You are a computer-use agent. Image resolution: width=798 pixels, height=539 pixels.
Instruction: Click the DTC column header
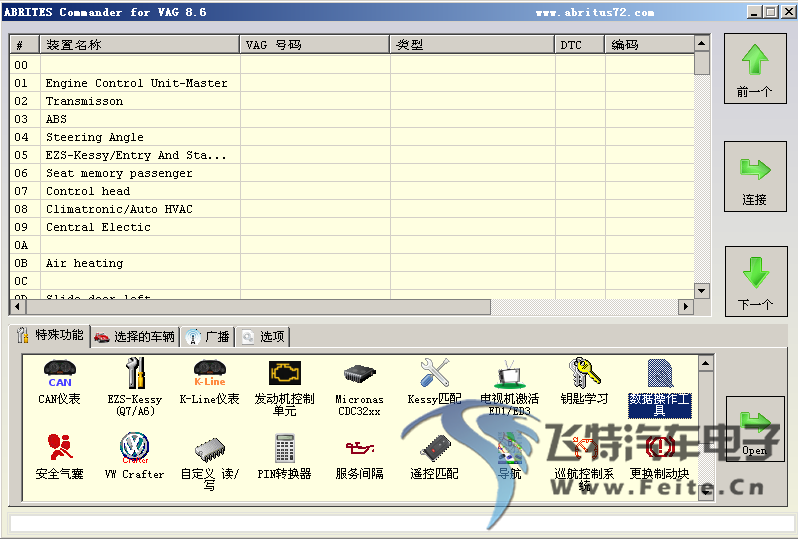tap(580, 45)
